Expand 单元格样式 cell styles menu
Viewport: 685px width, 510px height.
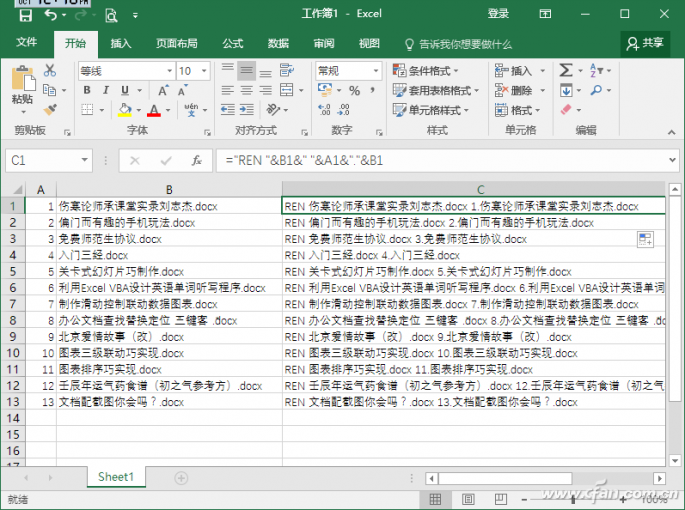tap(431, 110)
